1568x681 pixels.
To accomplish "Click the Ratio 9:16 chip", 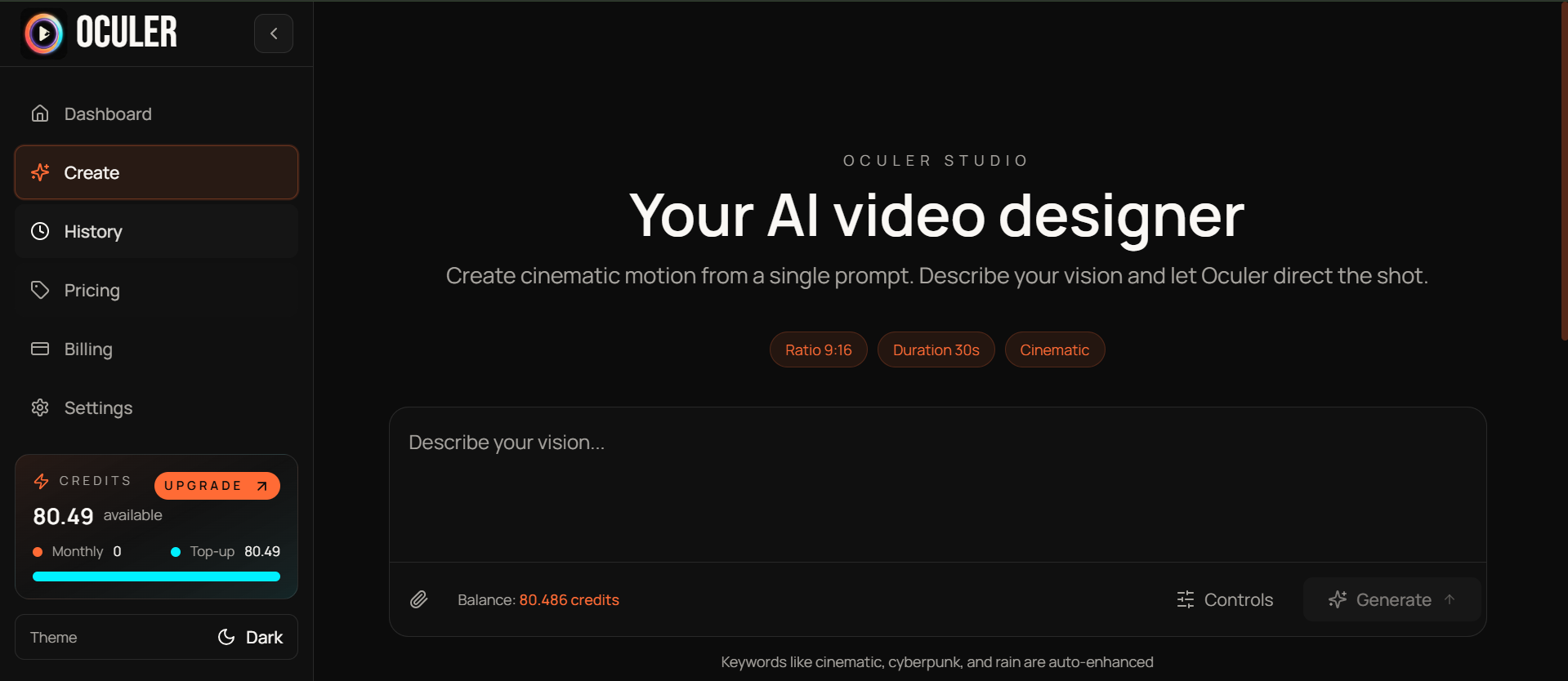I will (x=818, y=349).
